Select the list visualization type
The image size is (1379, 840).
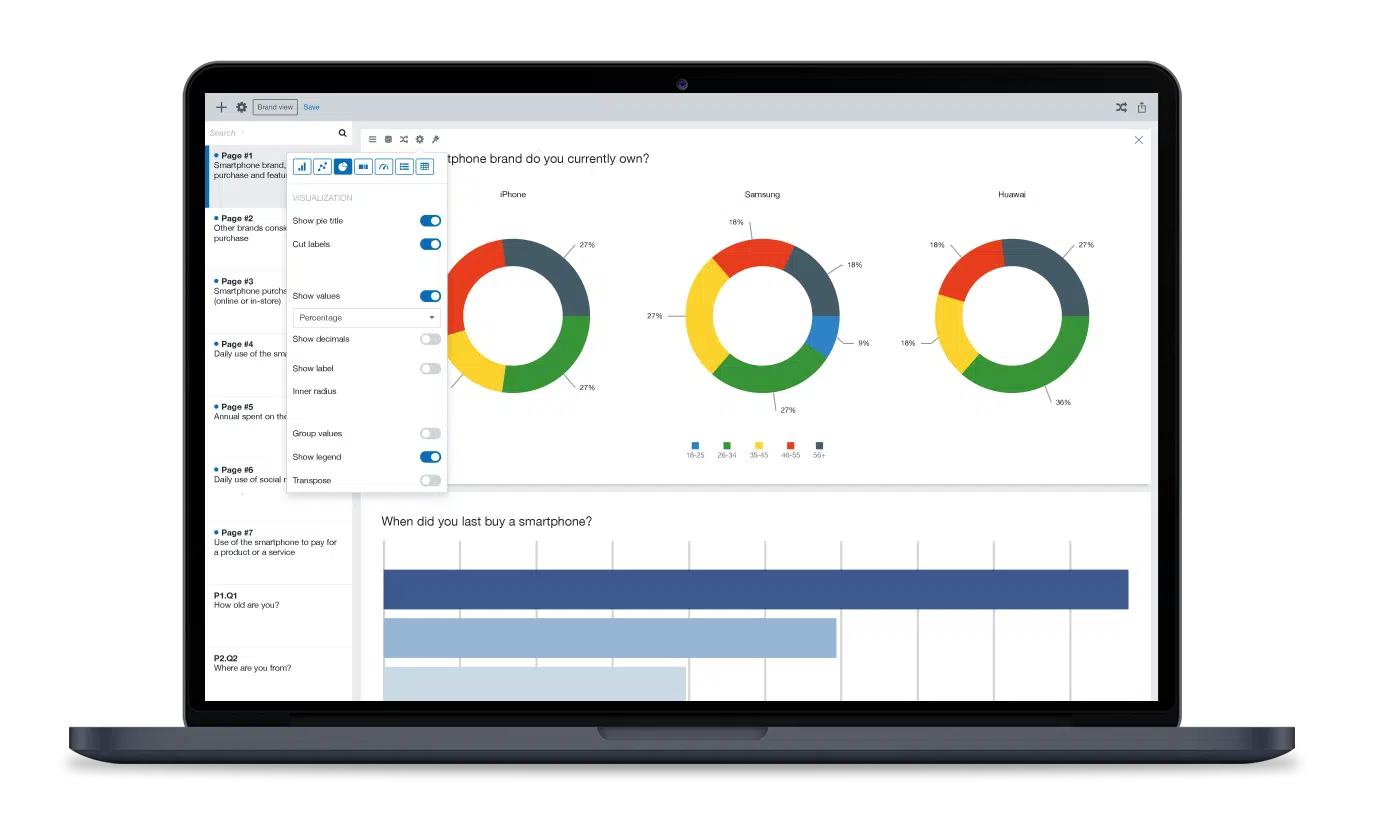click(x=404, y=167)
